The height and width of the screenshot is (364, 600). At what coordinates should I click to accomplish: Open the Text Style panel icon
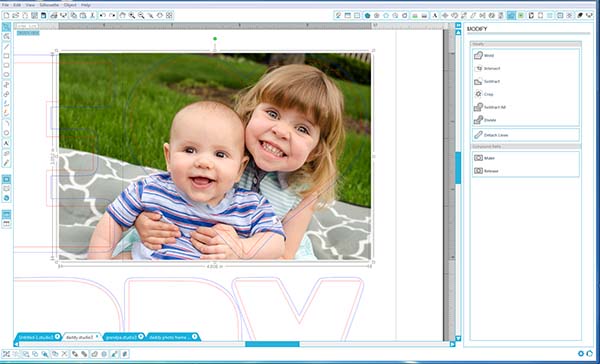[x=435, y=16]
